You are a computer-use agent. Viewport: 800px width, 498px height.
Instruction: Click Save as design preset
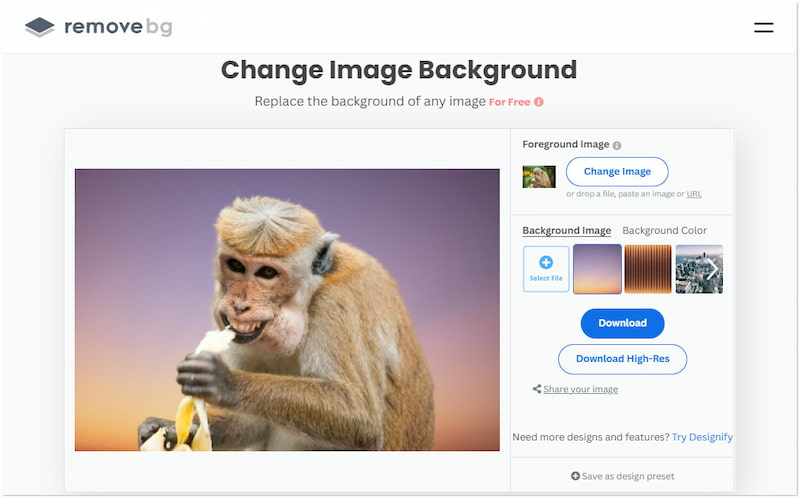[622, 476]
